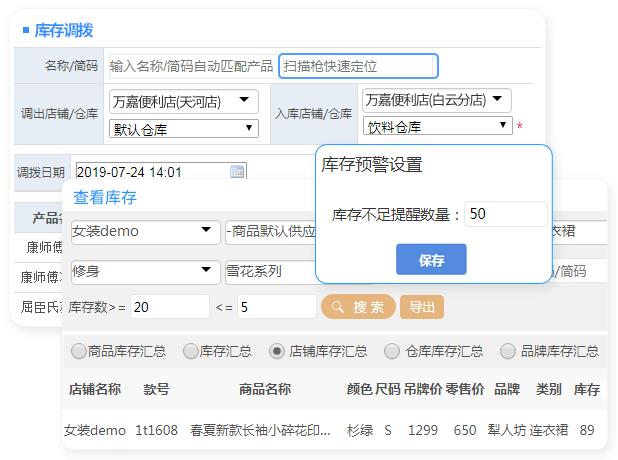Select the 商品库存汇总 radio button
618x460 pixels.
(x=78, y=351)
